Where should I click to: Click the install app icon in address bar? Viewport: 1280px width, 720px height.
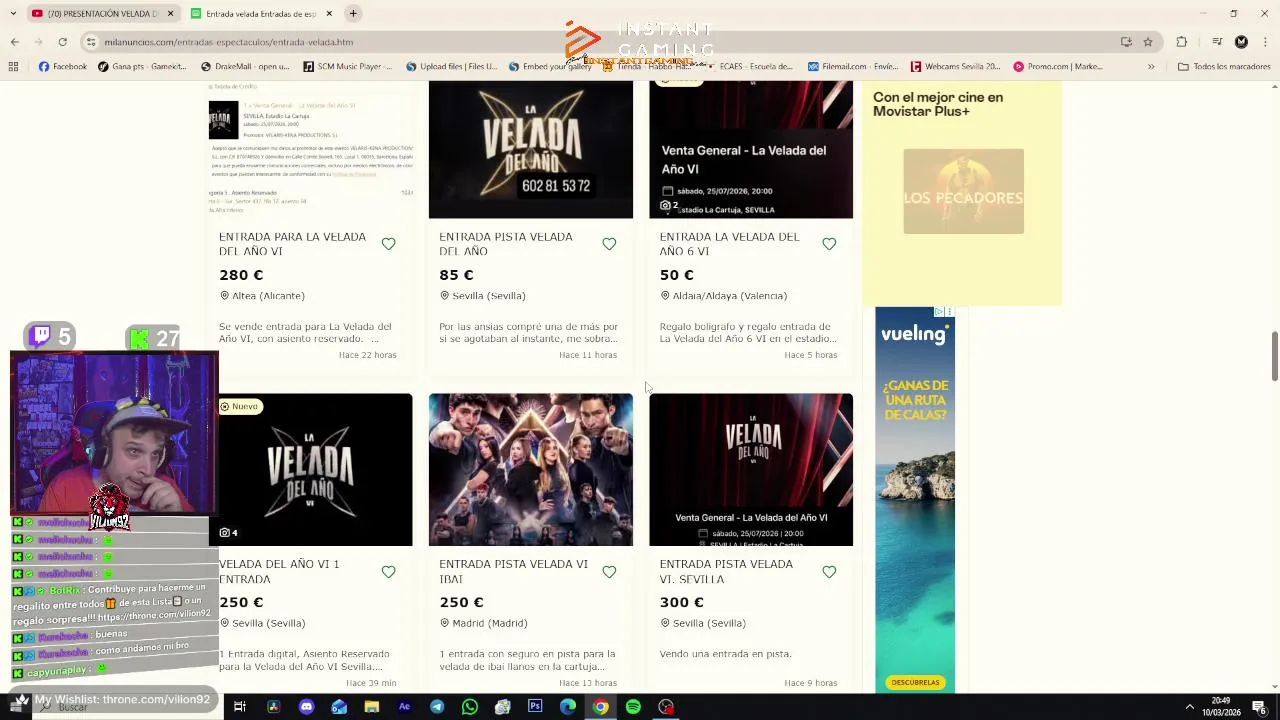click(x=1126, y=42)
